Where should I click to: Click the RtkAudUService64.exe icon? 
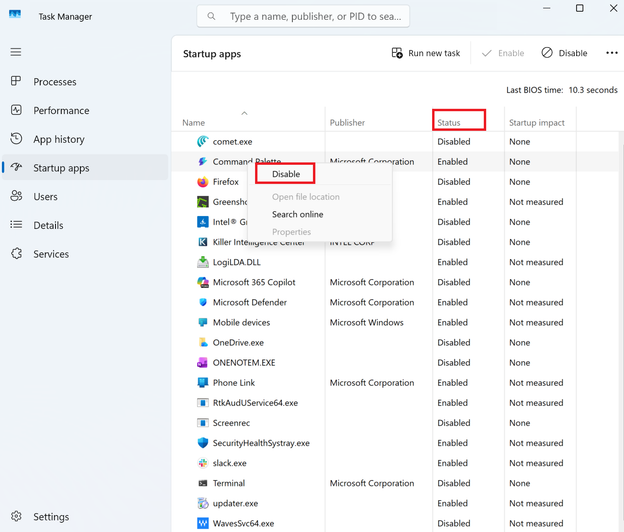point(203,403)
